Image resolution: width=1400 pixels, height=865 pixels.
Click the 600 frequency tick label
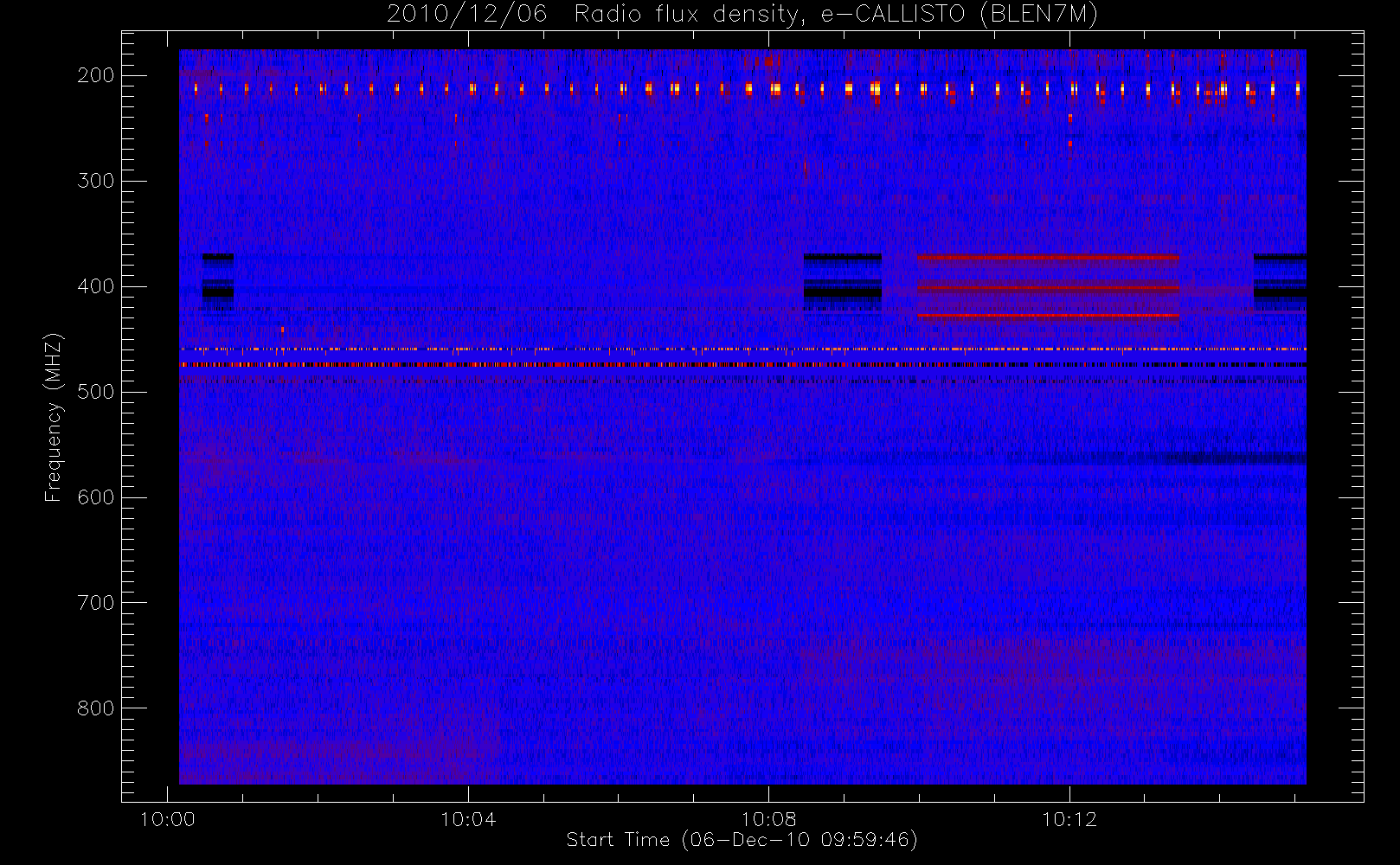tap(95, 497)
